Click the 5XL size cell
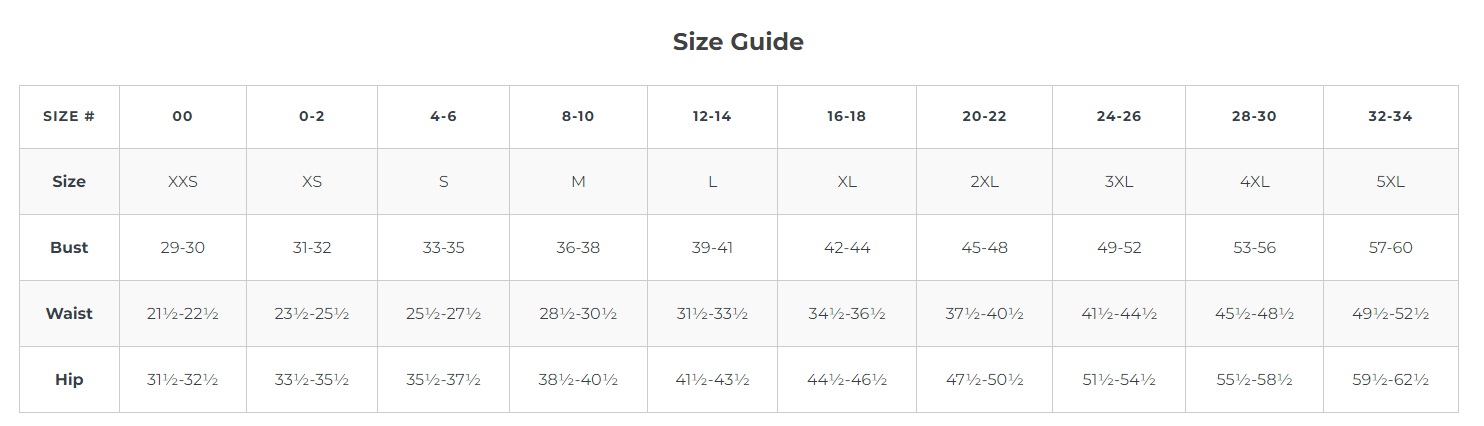 (1390, 182)
